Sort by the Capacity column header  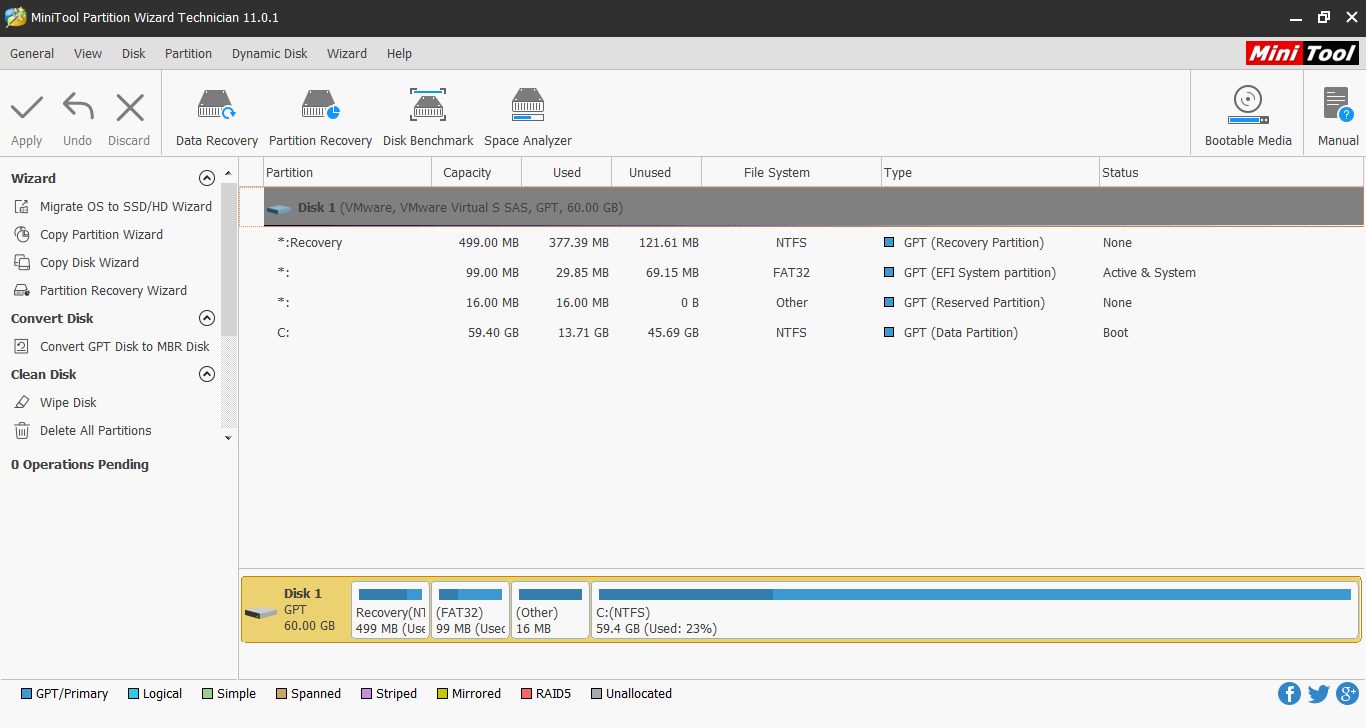point(476,172)
